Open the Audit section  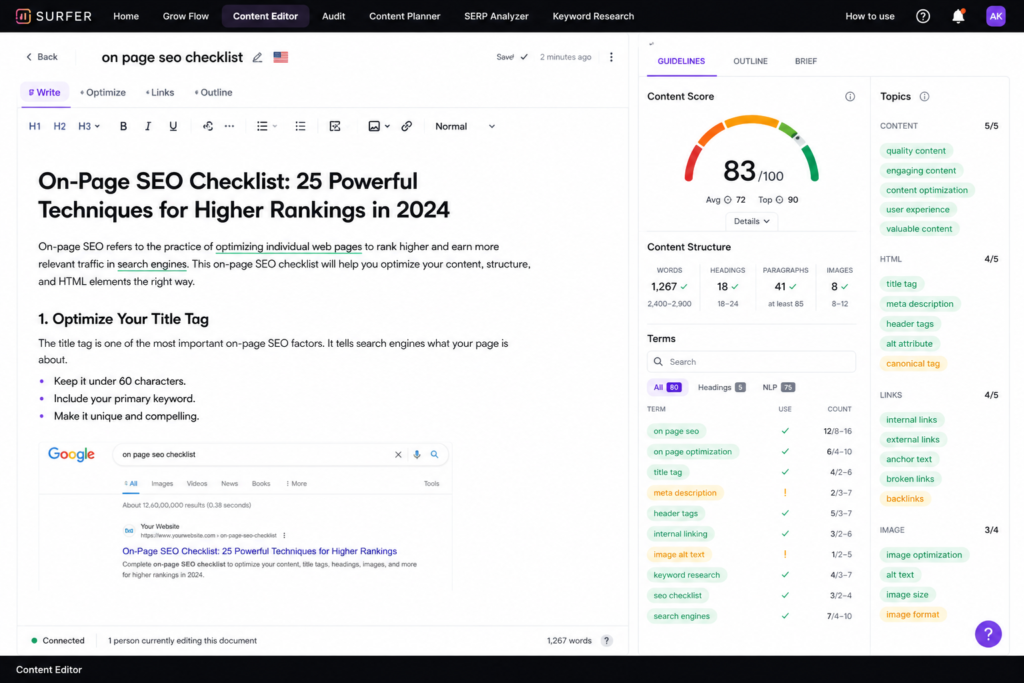(x=333, y=16)
